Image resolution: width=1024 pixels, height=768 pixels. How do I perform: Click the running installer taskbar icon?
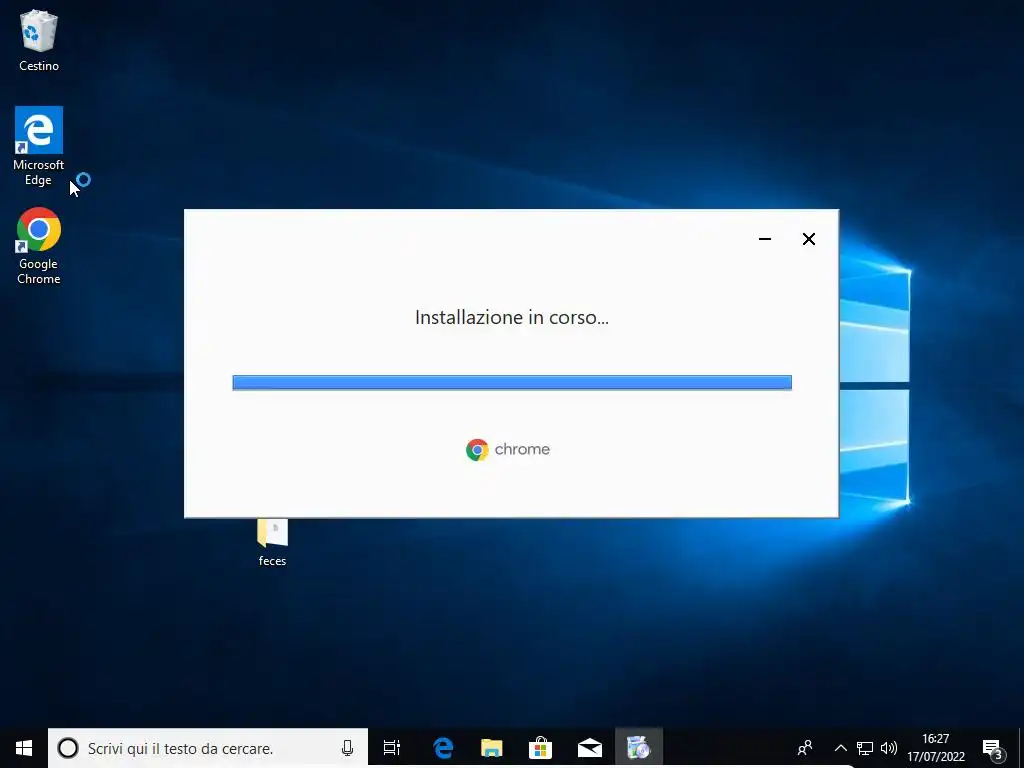pos(639,748)
